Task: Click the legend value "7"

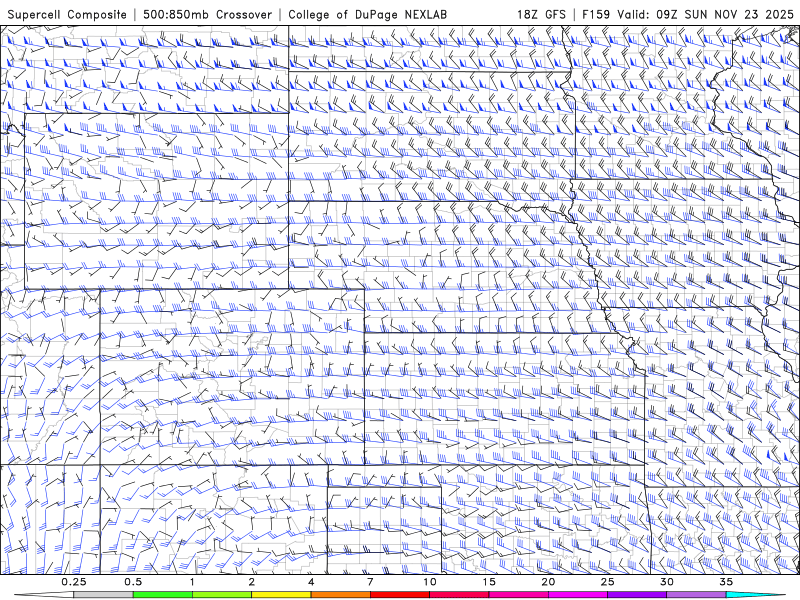Action: pos(370,582)
